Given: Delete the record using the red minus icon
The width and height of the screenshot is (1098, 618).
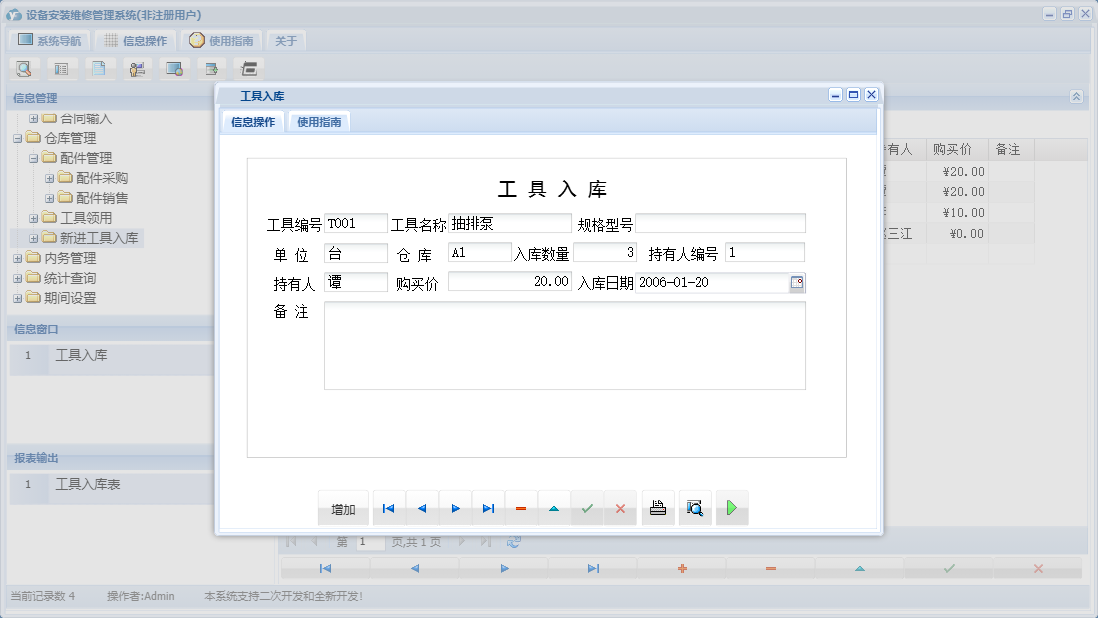Looking at the screenshot, I should point(520,508).
